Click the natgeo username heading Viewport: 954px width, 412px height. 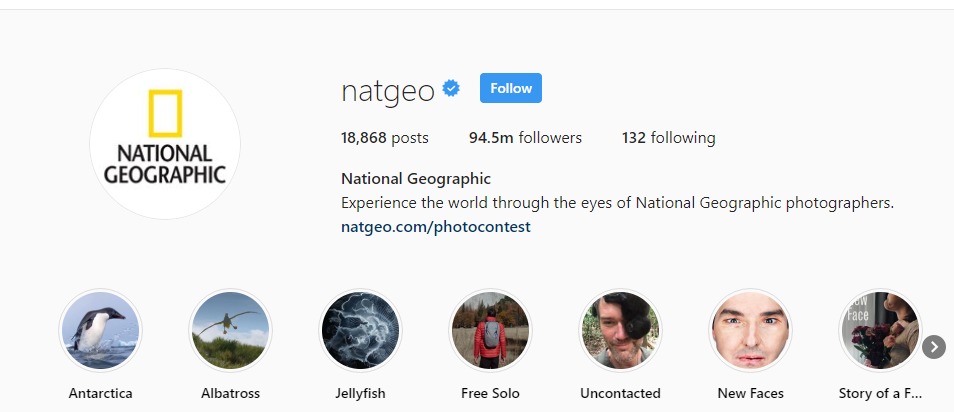click(x=388, y=90)
